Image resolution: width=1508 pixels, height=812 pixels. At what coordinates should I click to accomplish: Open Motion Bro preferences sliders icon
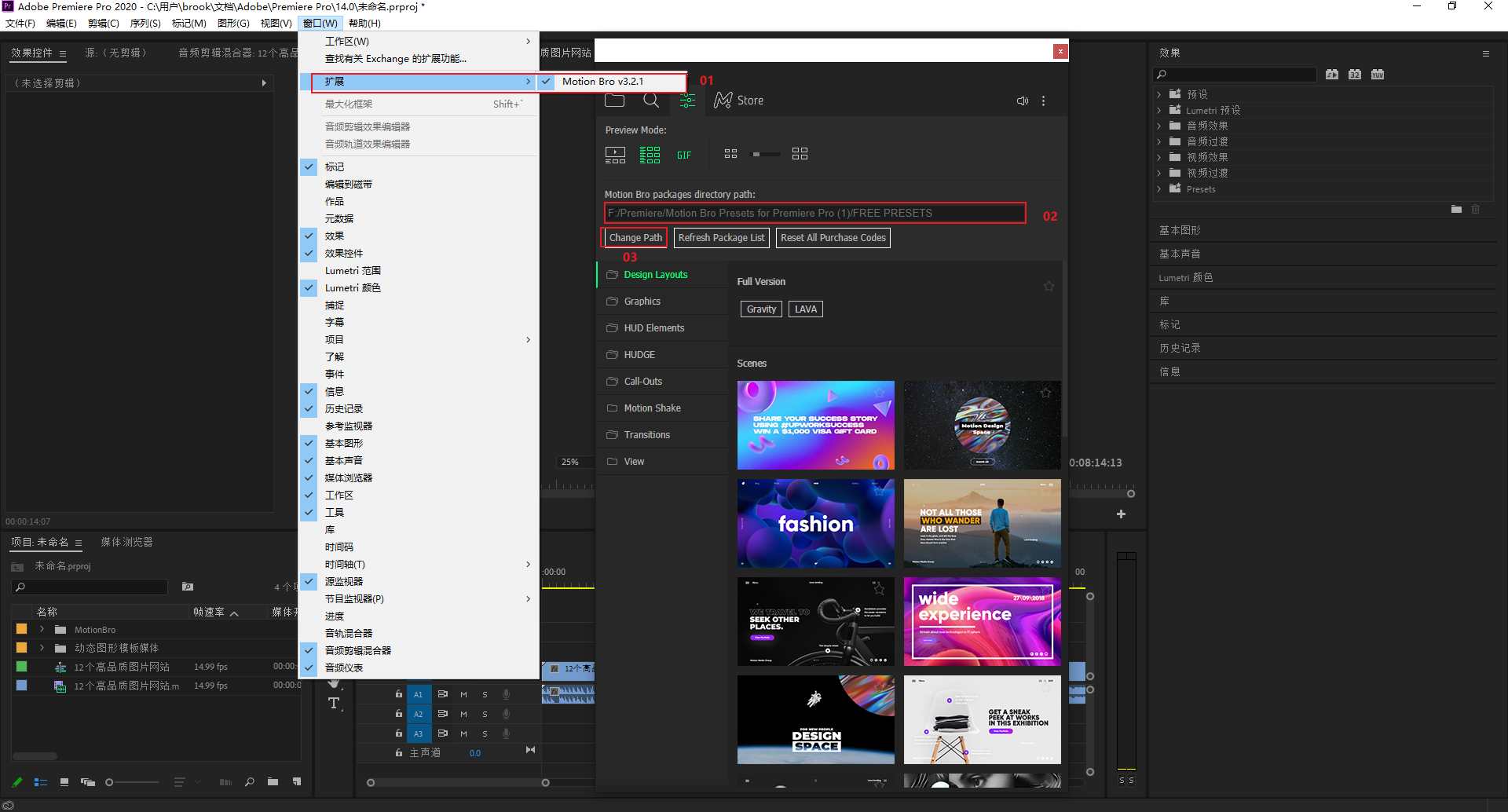(687, 100)
